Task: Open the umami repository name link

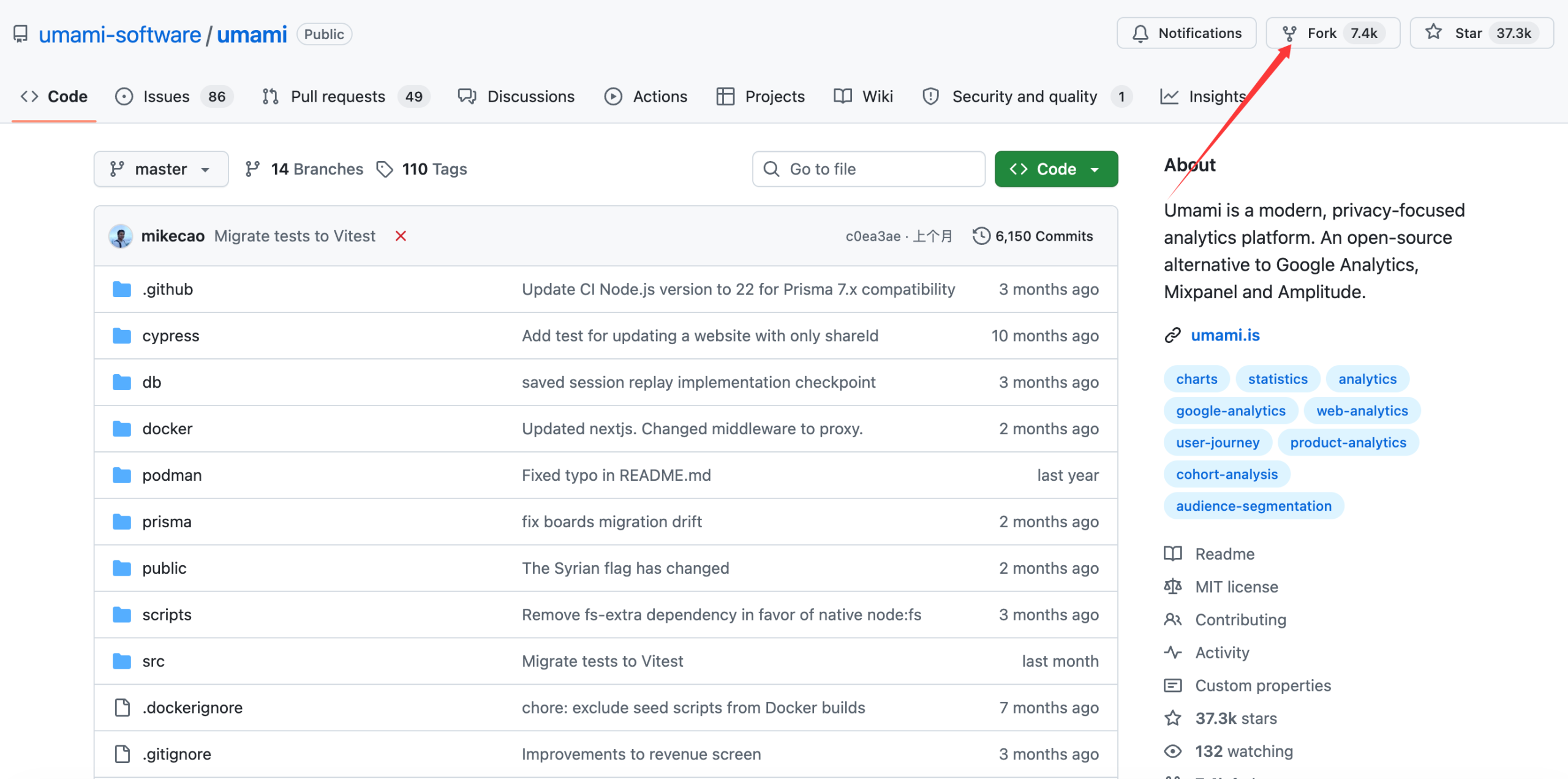Action: tap(252, 34)
